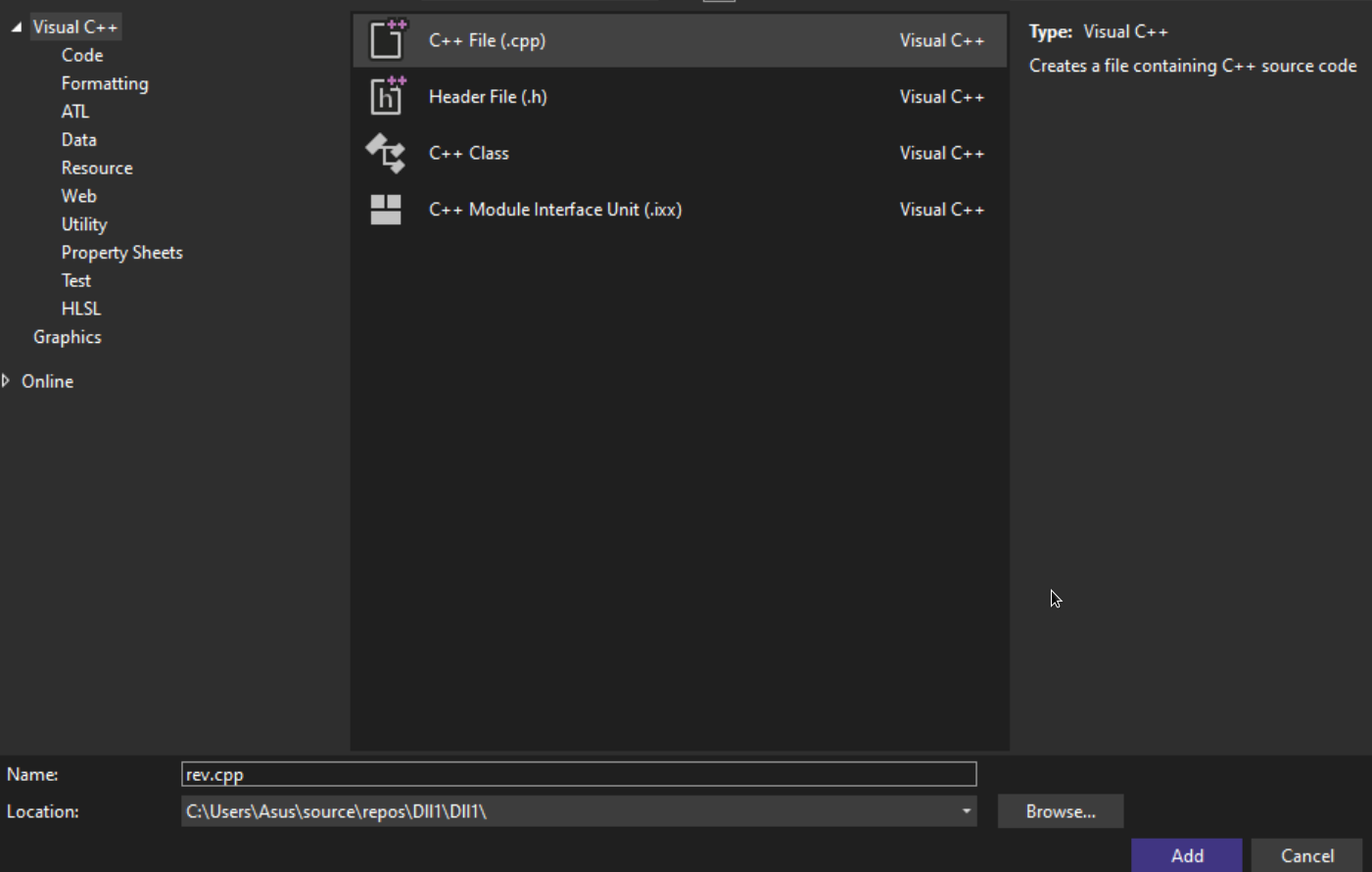Select the Formatting category
The image size is (1372, 872).
point(105,83)
